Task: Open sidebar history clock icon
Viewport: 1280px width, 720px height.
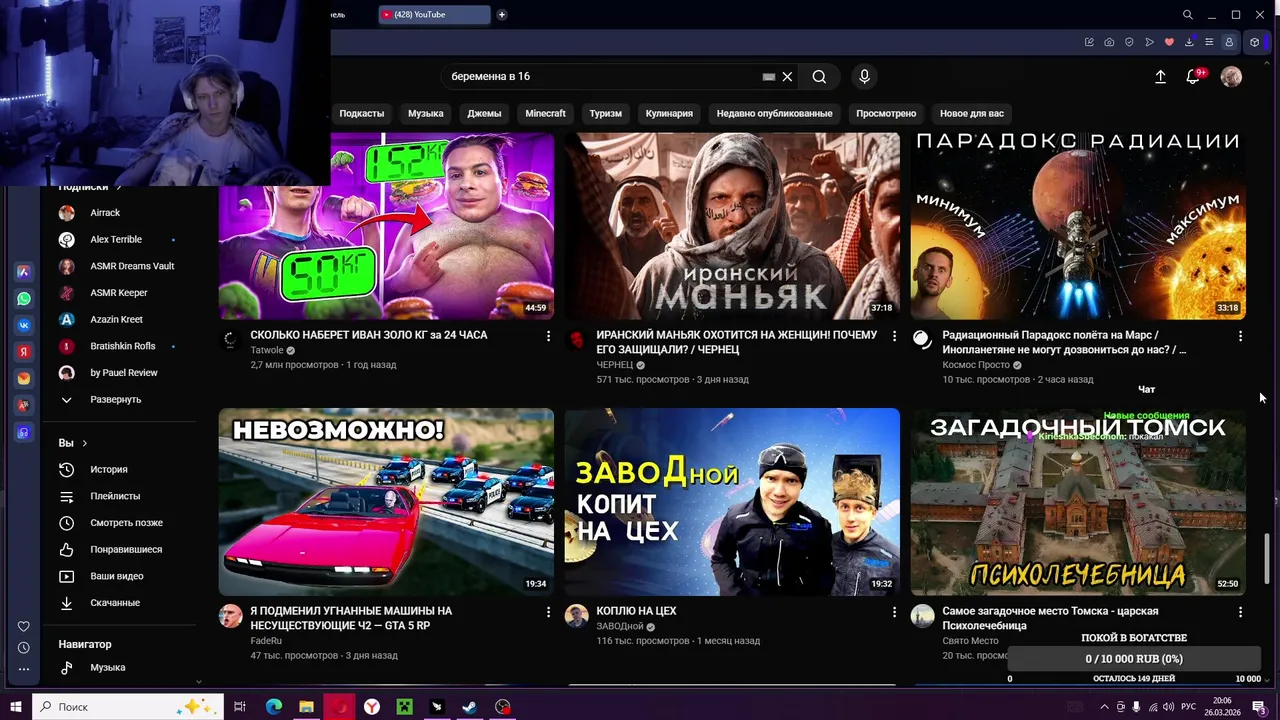Action: (24, 648)
